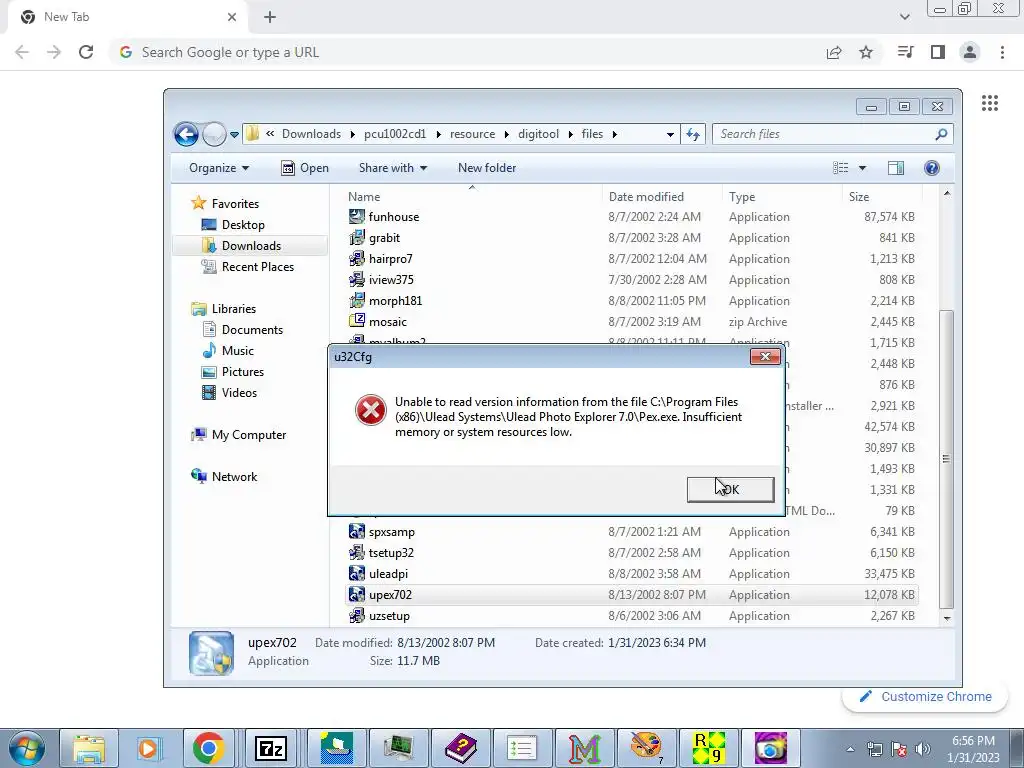This screenshot has height=768, width=1024.
Task: Click the file list scroll up arrow
Action: [x=947, y=194]
